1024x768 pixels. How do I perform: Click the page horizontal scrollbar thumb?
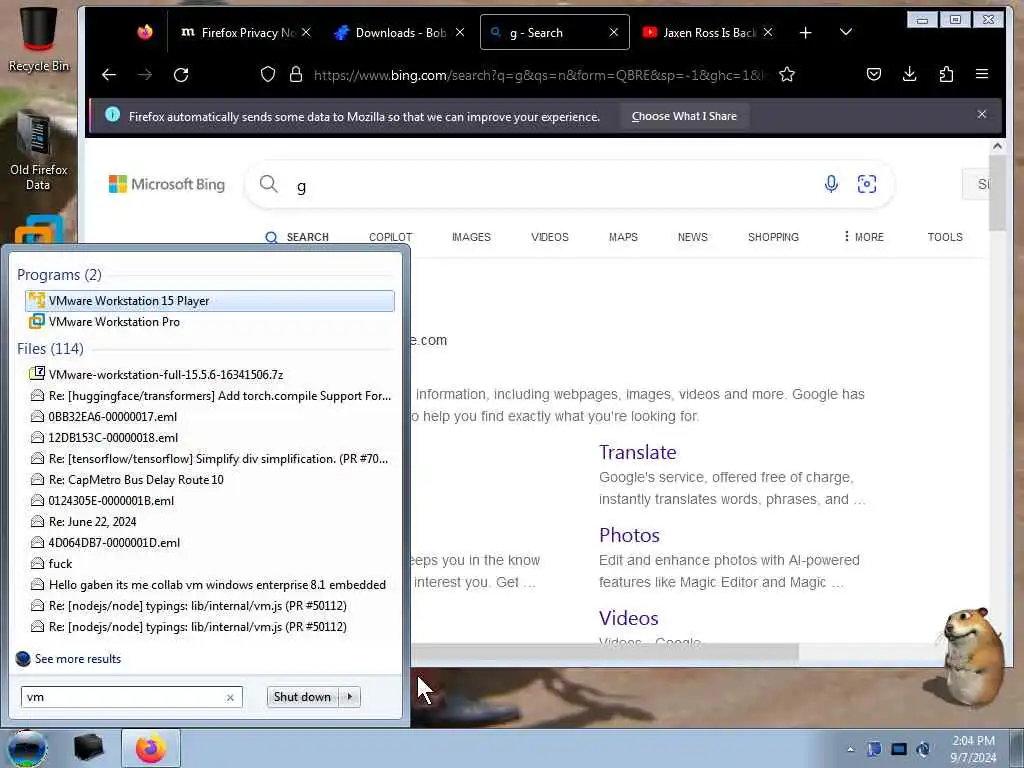pos(604,651)
